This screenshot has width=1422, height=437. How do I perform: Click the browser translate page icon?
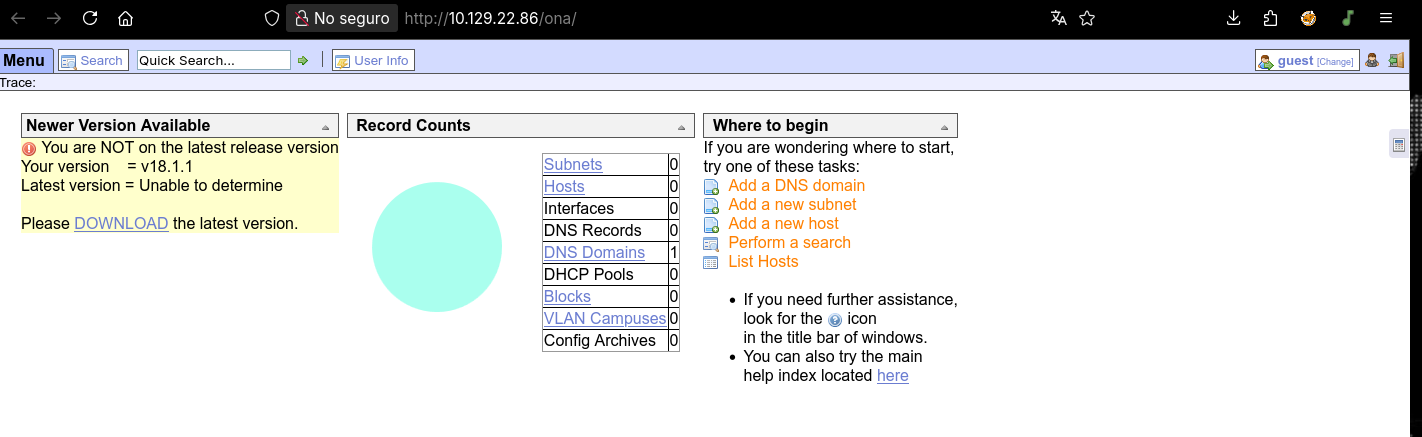tap(1059, 18)
